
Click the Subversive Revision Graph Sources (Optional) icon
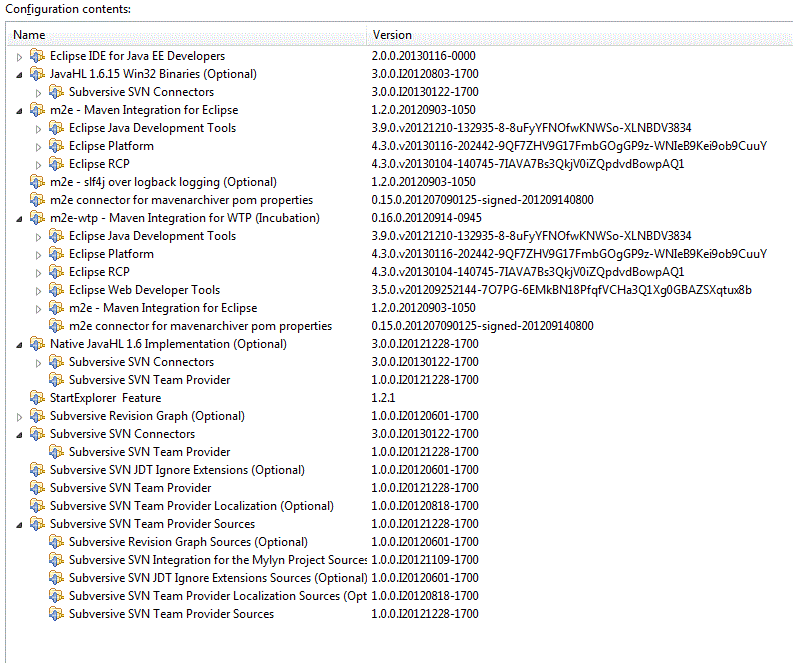click(56, 542)
